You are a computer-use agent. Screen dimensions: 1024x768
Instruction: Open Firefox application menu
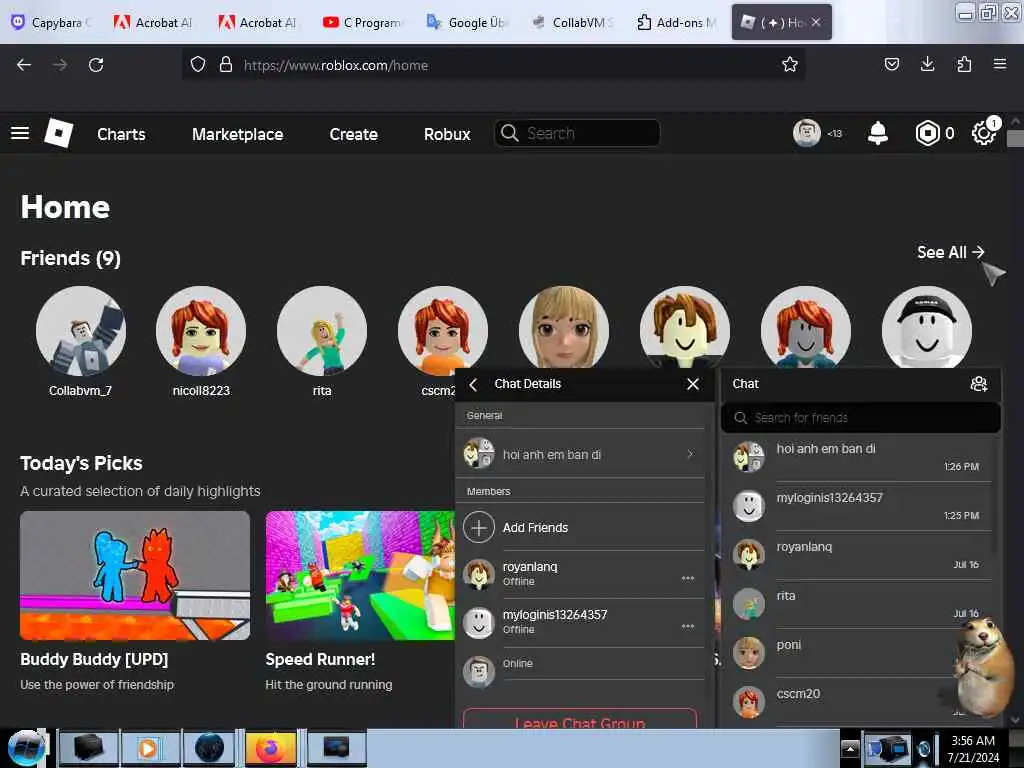coord(999,64)
